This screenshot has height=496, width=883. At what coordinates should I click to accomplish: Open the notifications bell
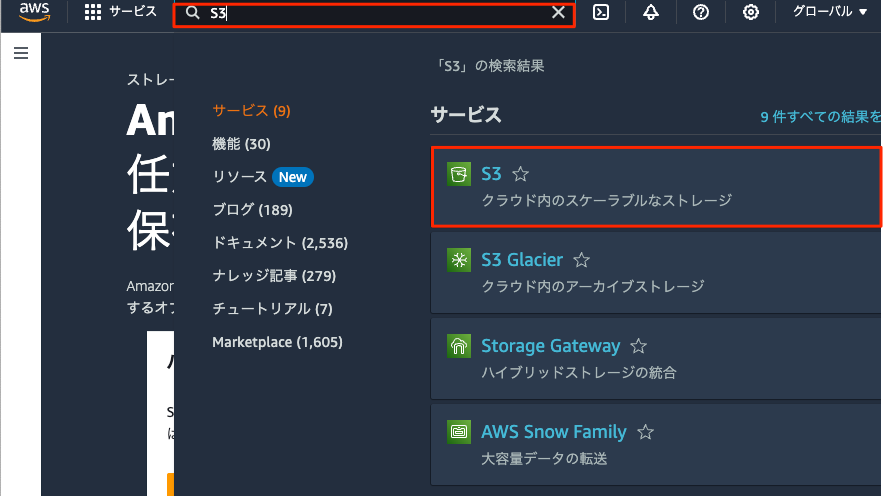pos(650,12)
